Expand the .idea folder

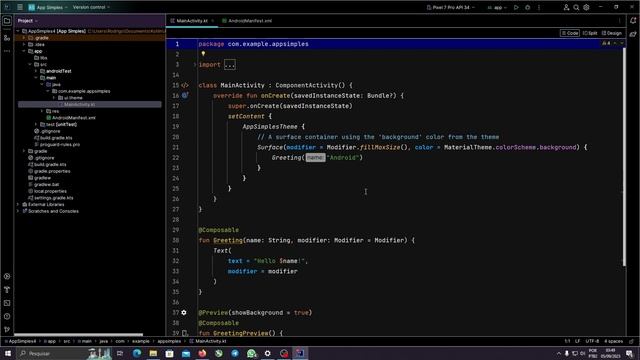24,44
